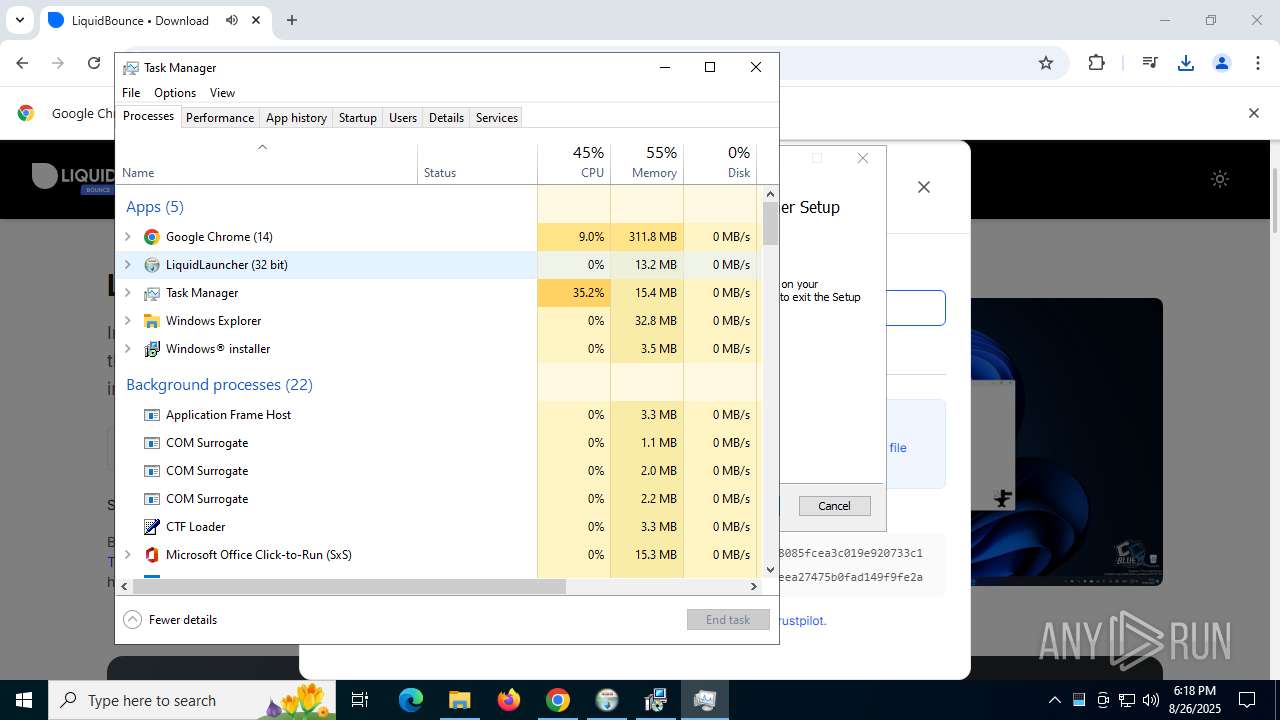The height and width of the screenshot is (720, 1280).
Task: Click the Windows Explorer process icon
Action: 152,321
